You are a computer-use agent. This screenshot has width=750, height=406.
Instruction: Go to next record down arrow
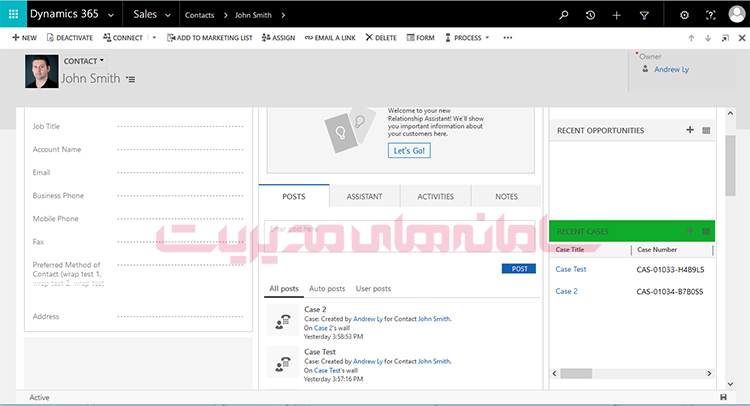click(x=708, y=38)
